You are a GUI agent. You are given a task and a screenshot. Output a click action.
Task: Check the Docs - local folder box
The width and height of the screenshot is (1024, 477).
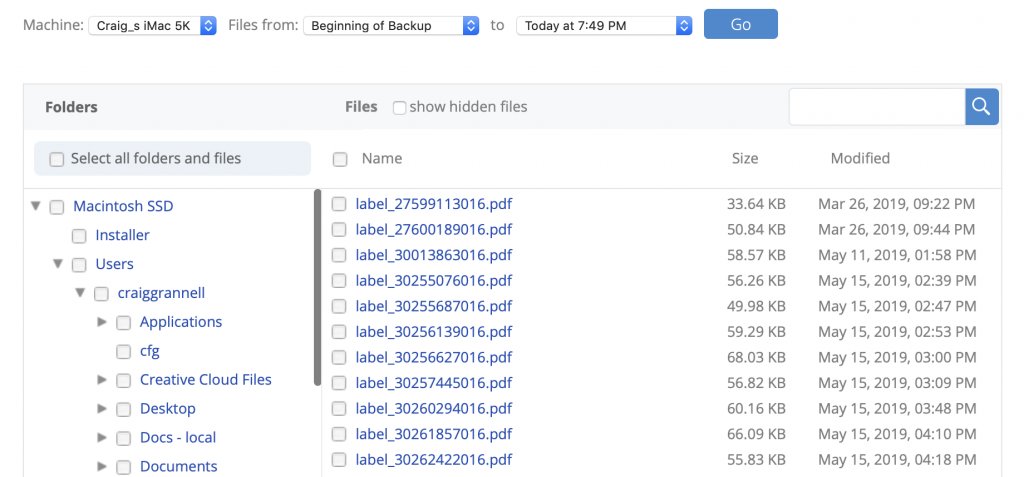(x=123, y=438)
